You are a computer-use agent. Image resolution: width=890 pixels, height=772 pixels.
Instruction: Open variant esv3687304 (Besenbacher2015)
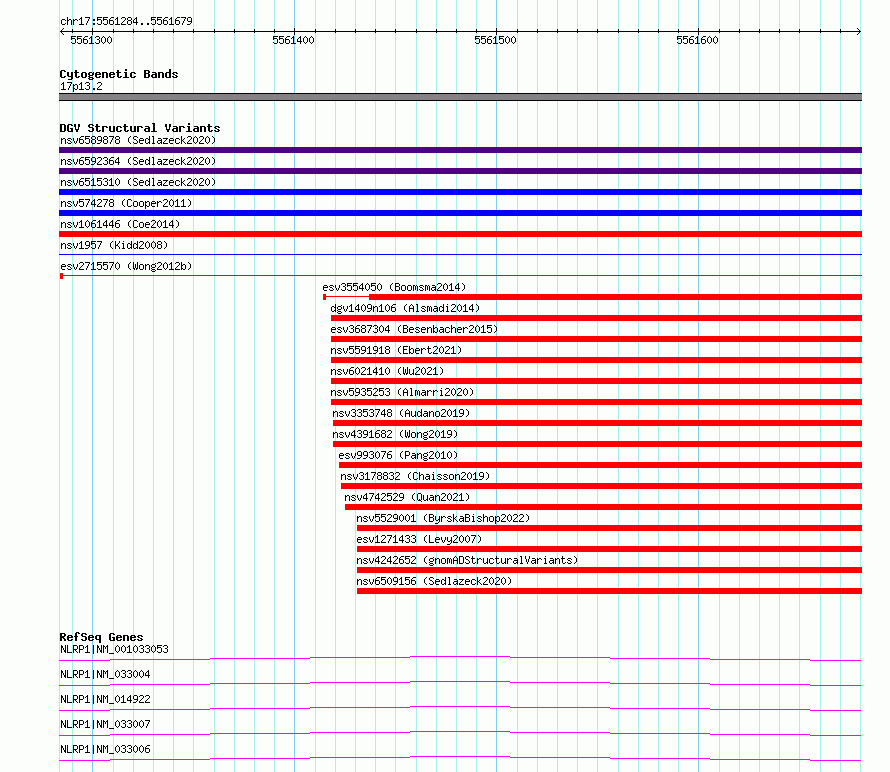pyautogui.click(x=414, y=329)
